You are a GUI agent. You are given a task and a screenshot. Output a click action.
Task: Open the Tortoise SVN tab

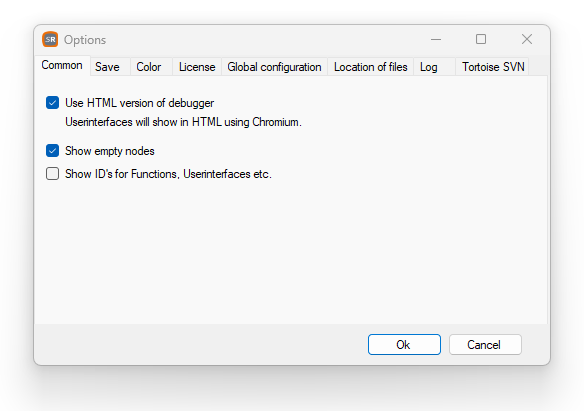493,67
